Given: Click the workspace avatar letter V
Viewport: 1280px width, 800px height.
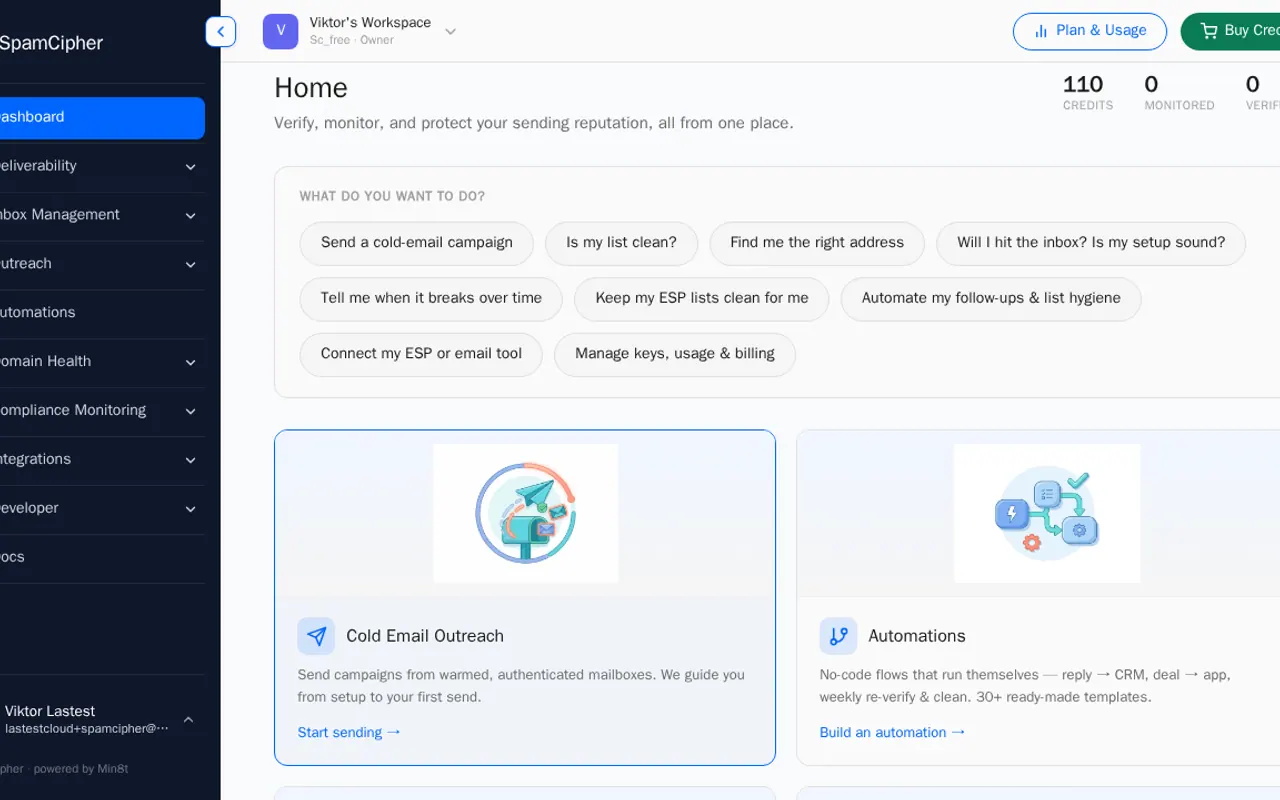Looking at the screenshot, I should 281,31.
